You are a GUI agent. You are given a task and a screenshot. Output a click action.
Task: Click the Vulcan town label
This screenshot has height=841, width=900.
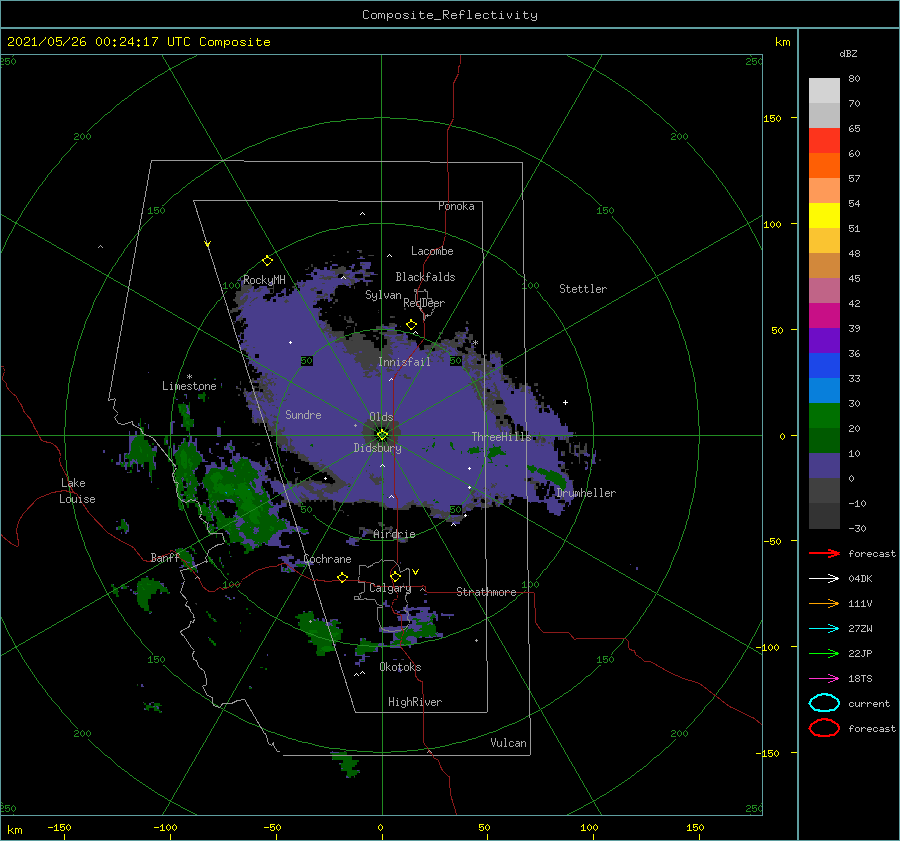[x=508, y=743]
